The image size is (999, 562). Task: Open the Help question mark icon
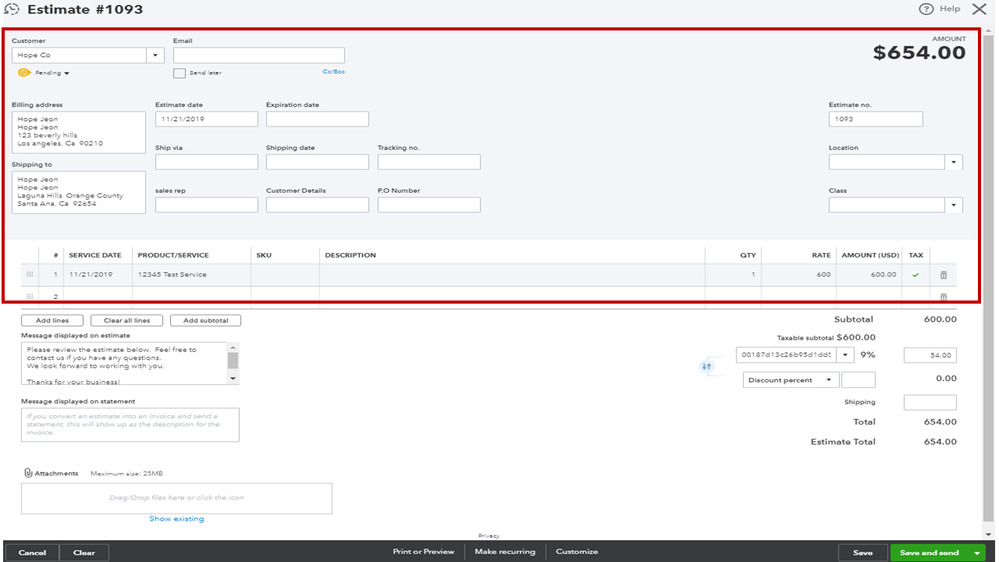[x=926, y=9]
